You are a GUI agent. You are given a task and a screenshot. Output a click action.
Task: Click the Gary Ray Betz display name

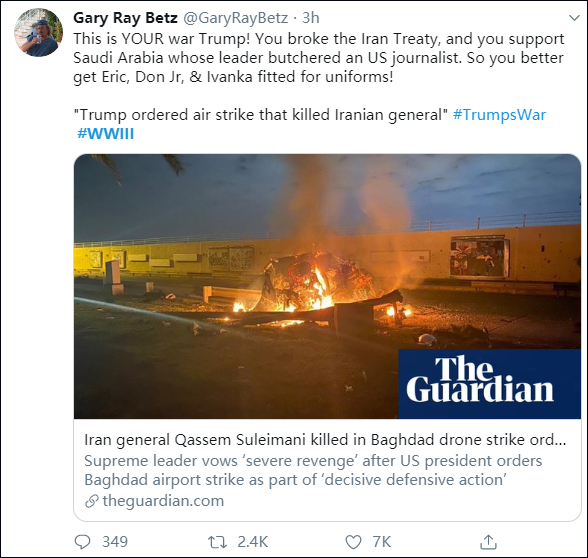125,18
